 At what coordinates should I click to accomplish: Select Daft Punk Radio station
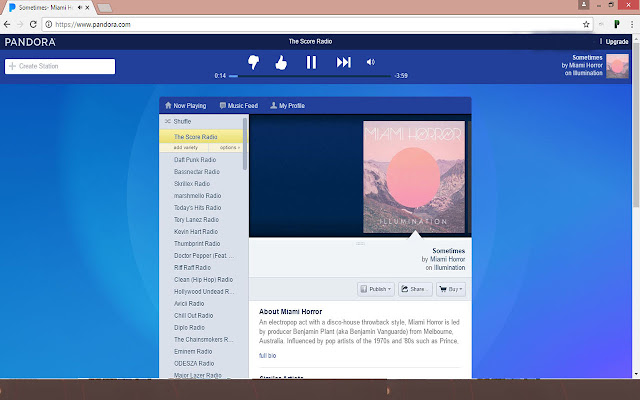click(x=195, y=160)
